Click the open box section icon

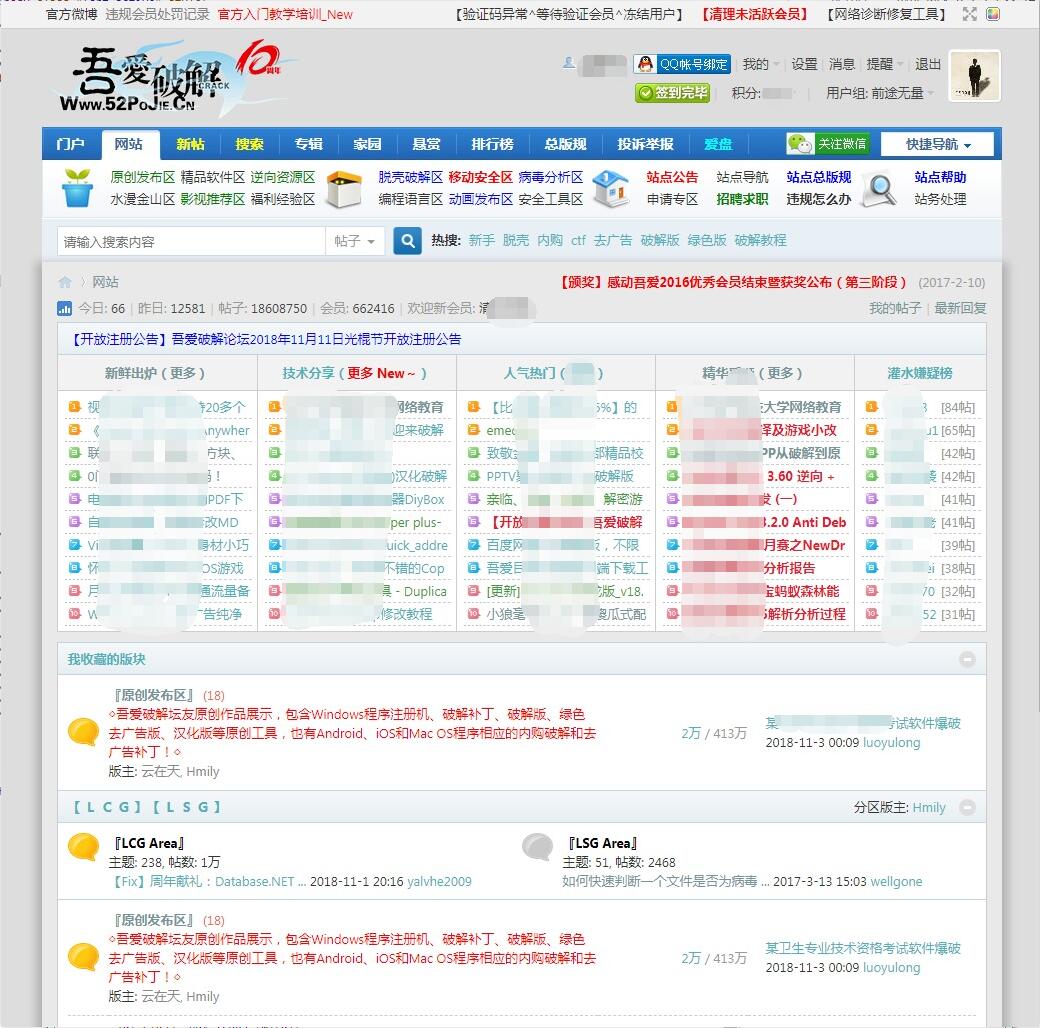click(x=345, y=188)
